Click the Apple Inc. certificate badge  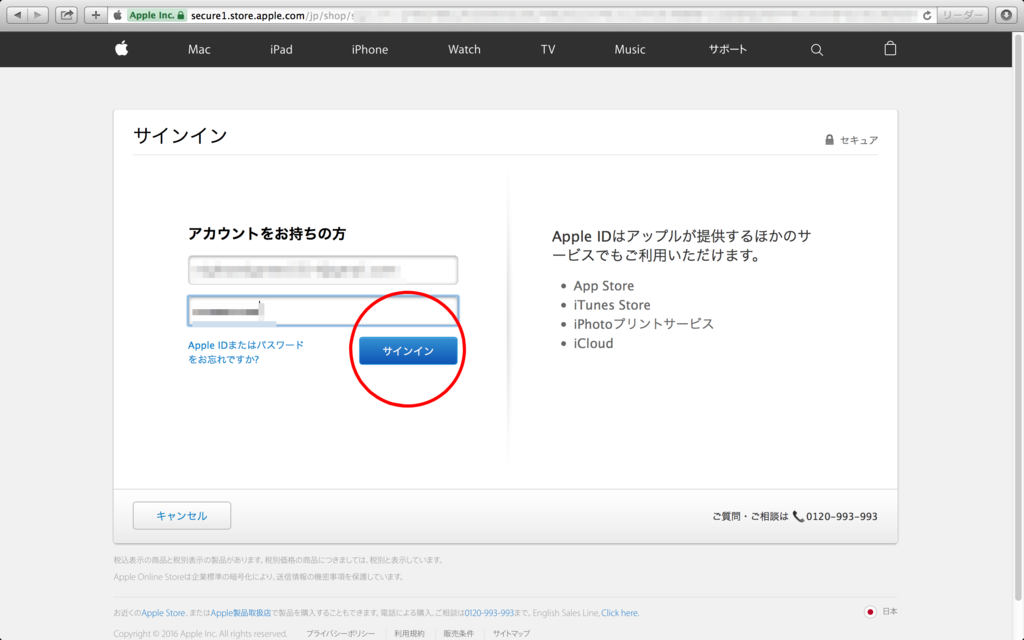(x=156, y=15)
